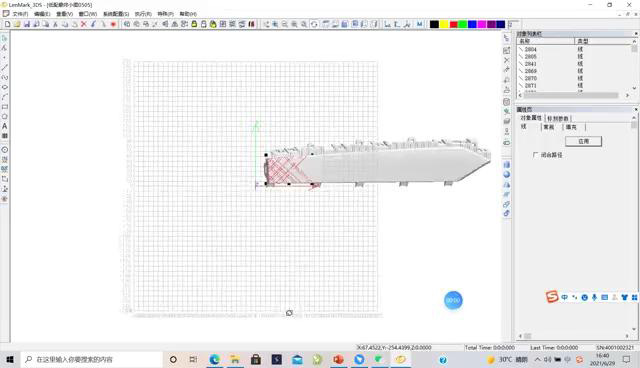The width and height of the screenshot is (640, 368).
Task: Click object list right scroll arrow
Action: pos(627,95)
